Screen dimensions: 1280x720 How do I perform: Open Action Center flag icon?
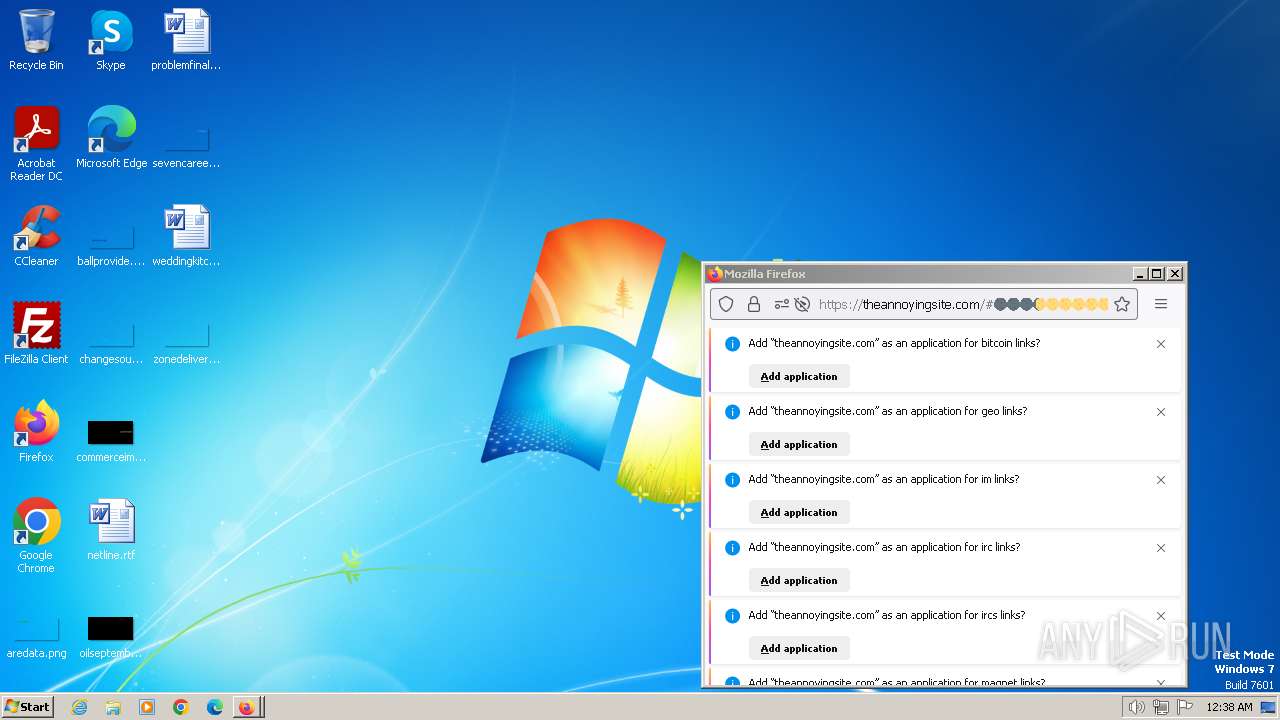1184,707
